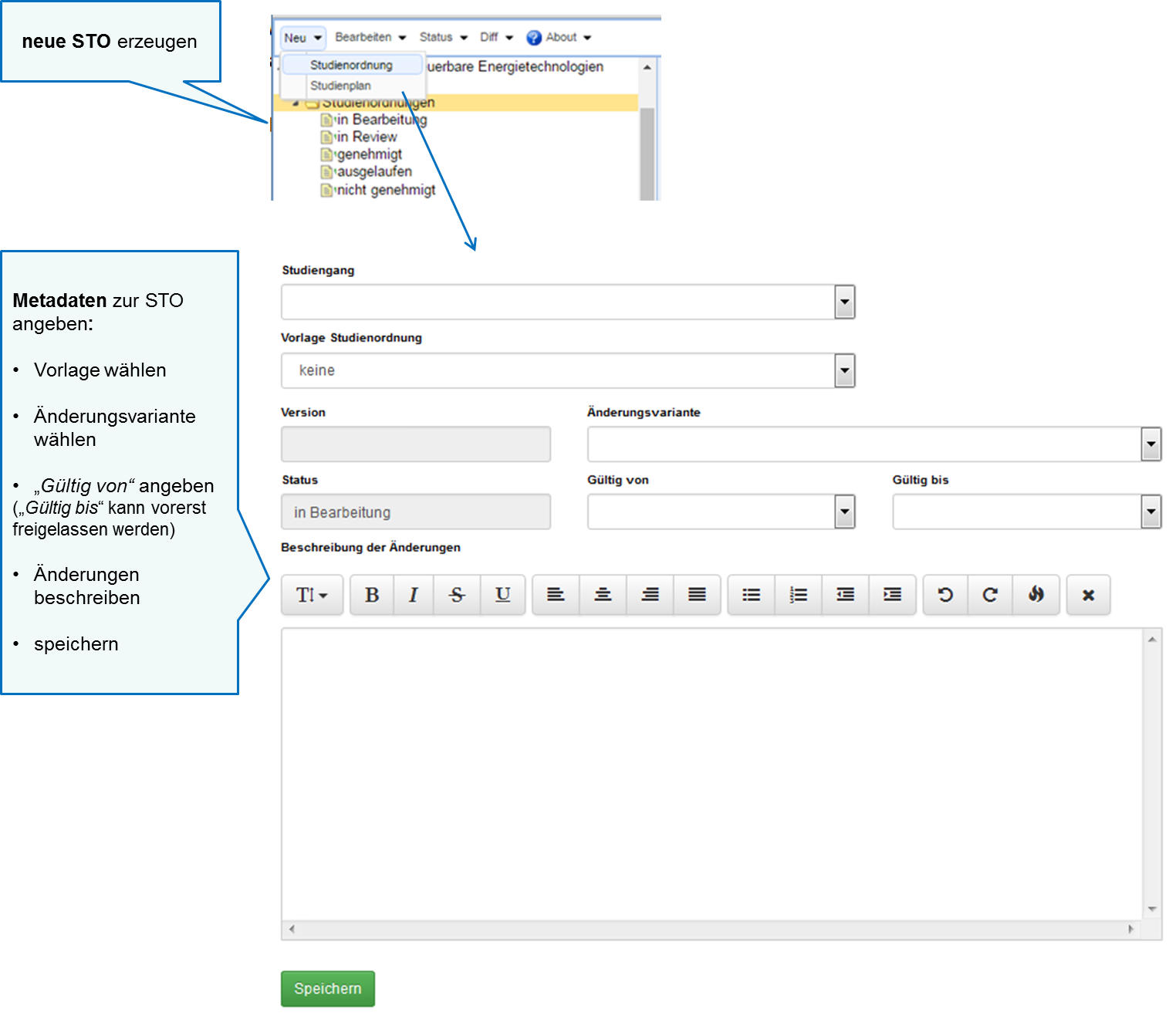Click the strikethrough formatting icon
Image resolution: width=1176 pixels, height=1013 pixels.
click(x=457, y=595)
